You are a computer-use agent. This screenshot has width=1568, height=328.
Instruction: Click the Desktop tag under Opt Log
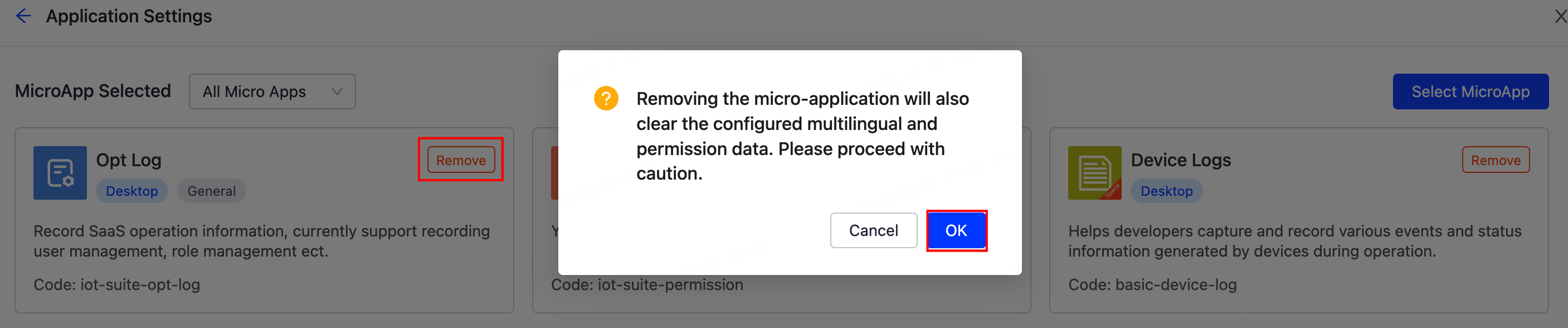132,190
